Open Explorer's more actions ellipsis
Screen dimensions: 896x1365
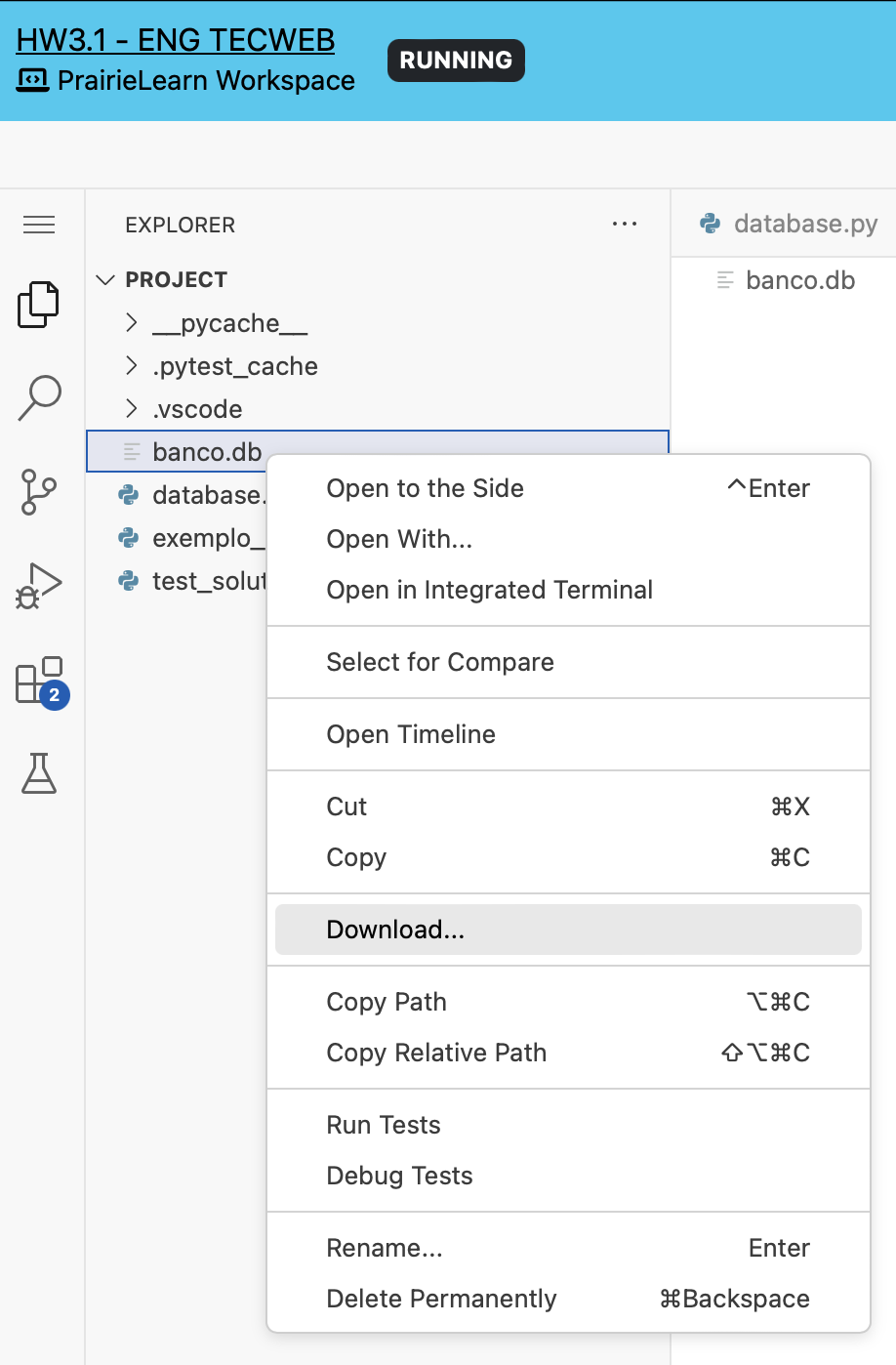[x=624, y=225]
